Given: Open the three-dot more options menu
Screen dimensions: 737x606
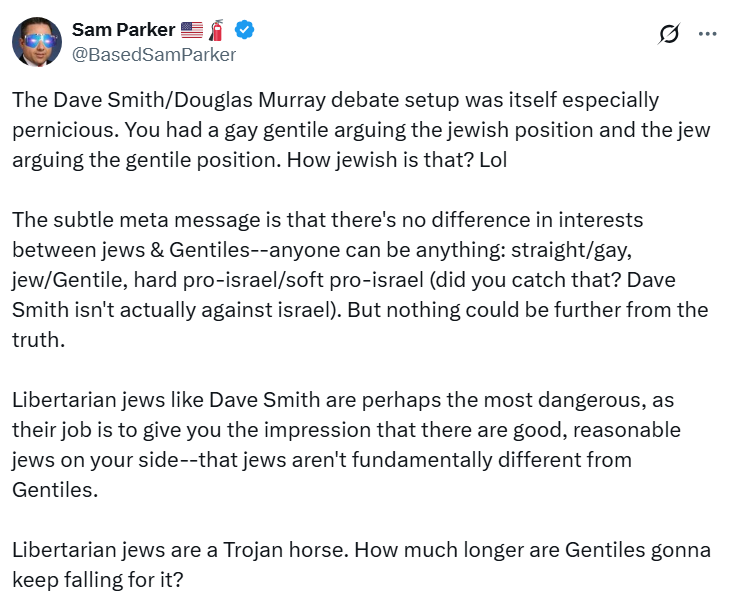Looking at the screenshot, I should click(708, 33).
